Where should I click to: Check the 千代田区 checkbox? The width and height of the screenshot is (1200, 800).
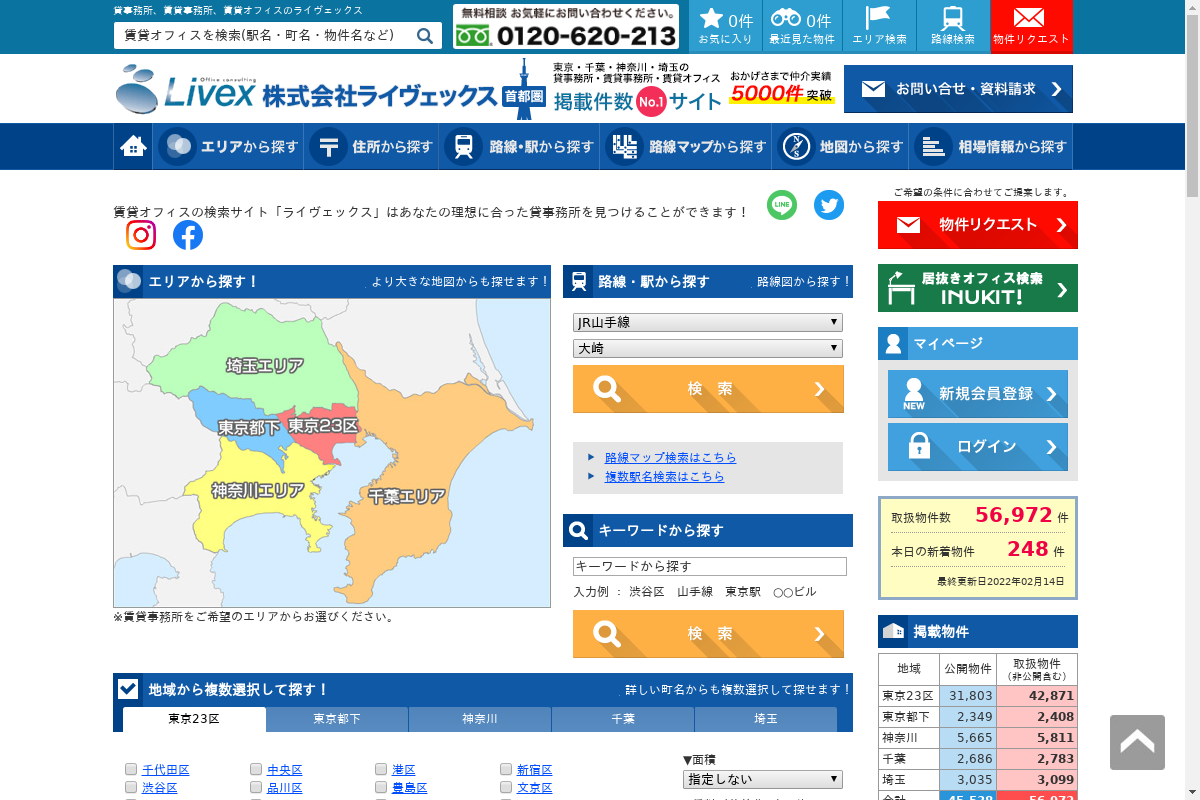131,769
